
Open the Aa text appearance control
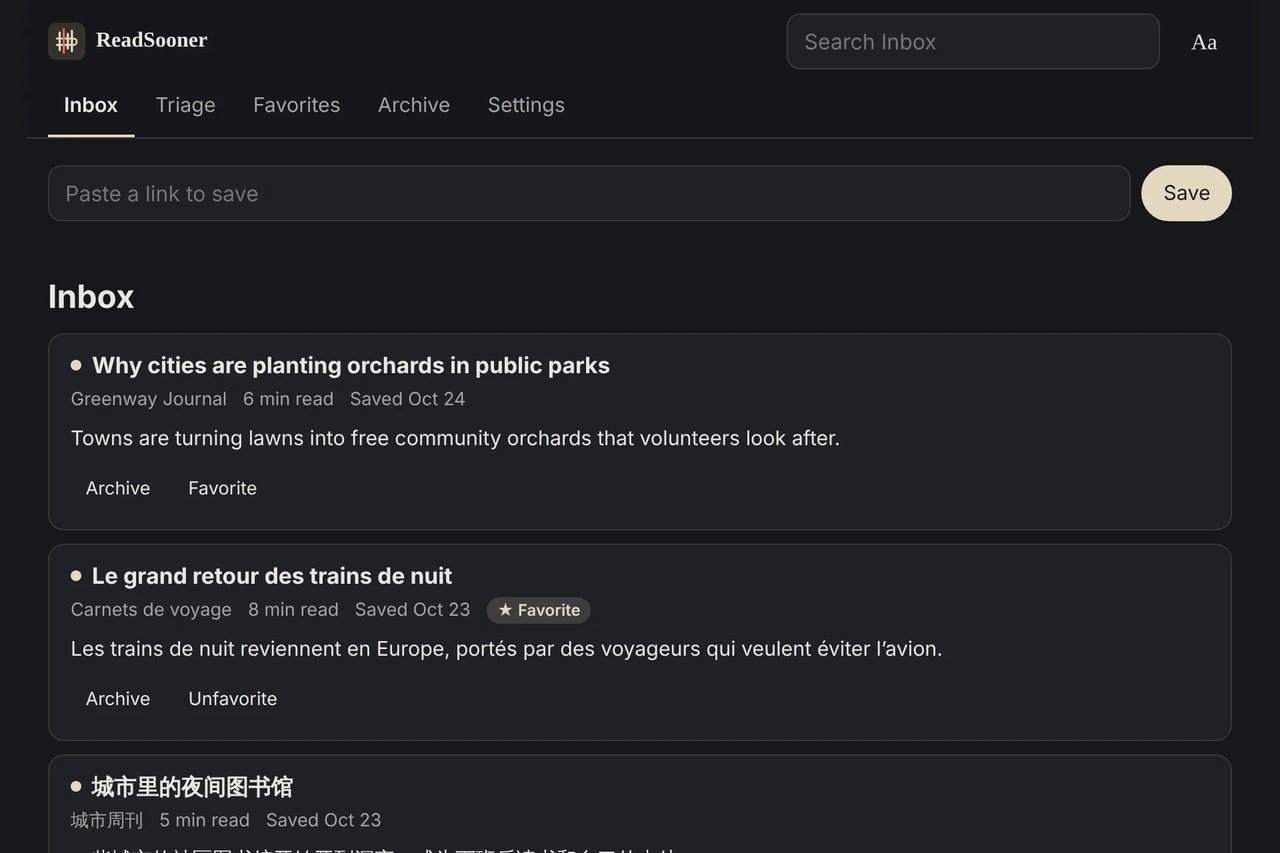pos(1204,42)
